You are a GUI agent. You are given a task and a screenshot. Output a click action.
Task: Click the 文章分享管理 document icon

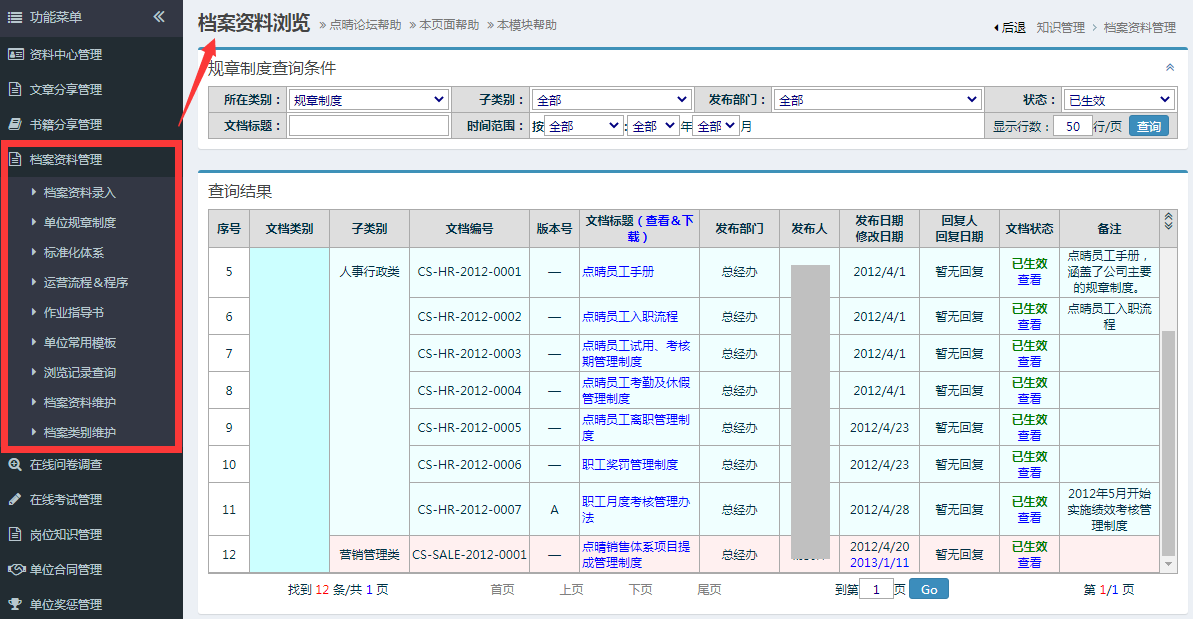pyautogui.click(x=15, y=89)
